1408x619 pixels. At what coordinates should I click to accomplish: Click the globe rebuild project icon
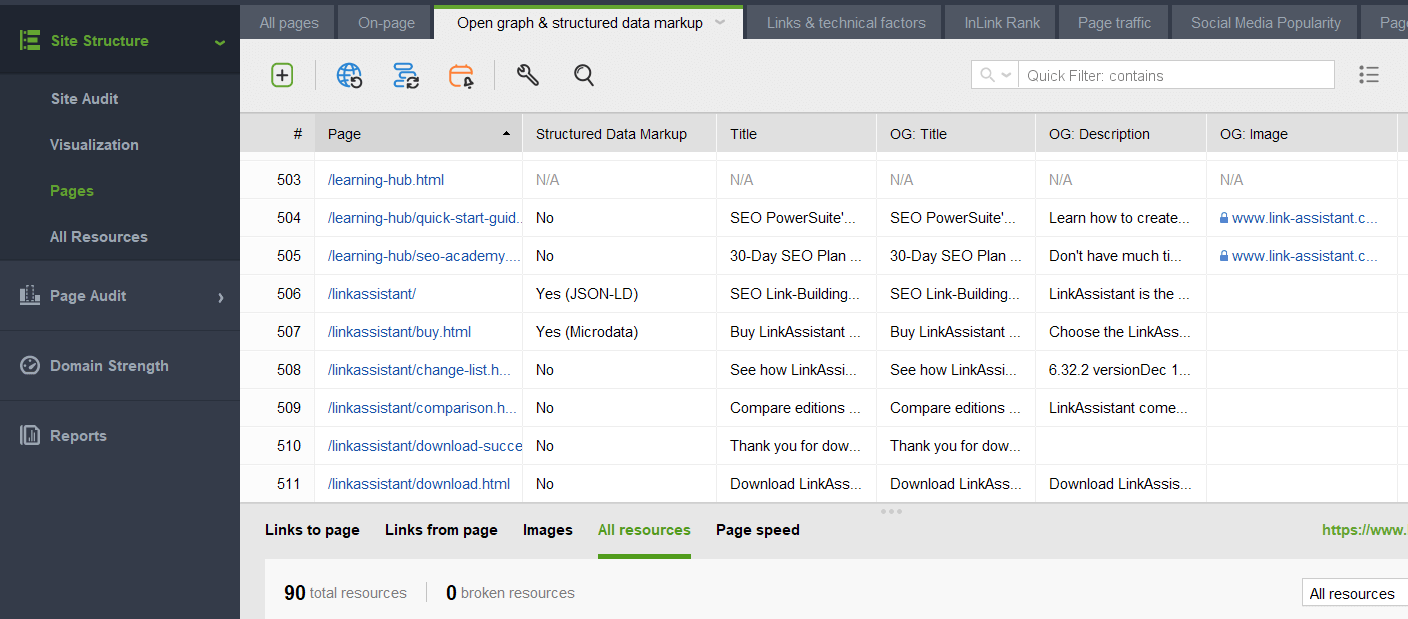pos(349,75)
